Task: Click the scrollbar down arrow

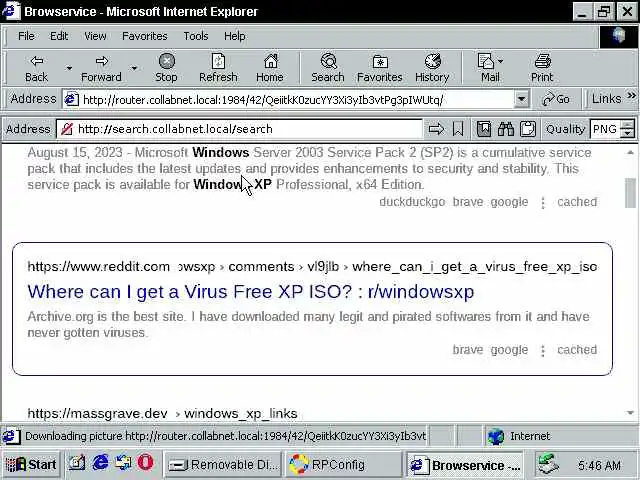Action: pyautogui.click(x=630, y=413)
